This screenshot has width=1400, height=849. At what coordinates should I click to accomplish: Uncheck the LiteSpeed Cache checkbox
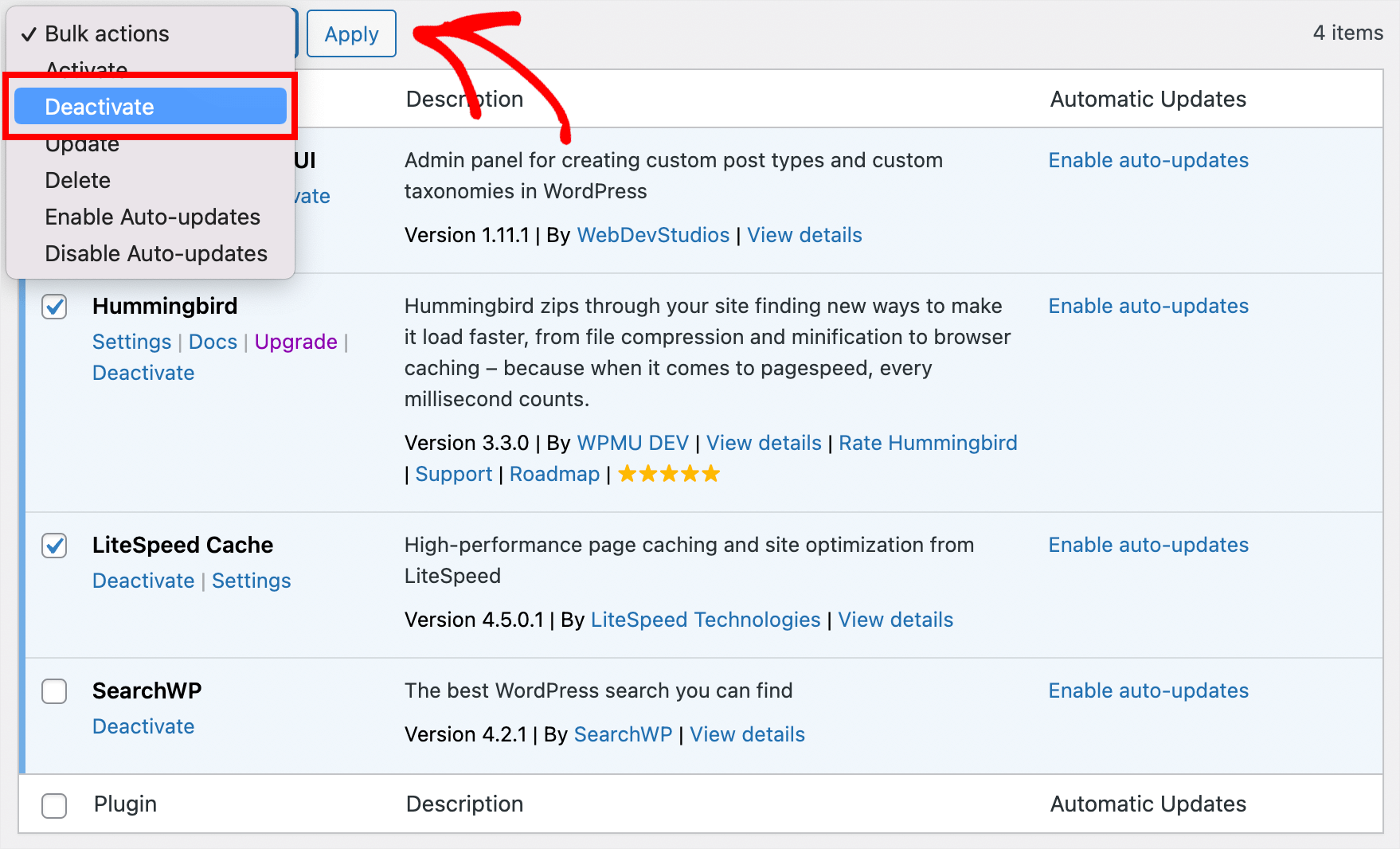click(53, 546)
